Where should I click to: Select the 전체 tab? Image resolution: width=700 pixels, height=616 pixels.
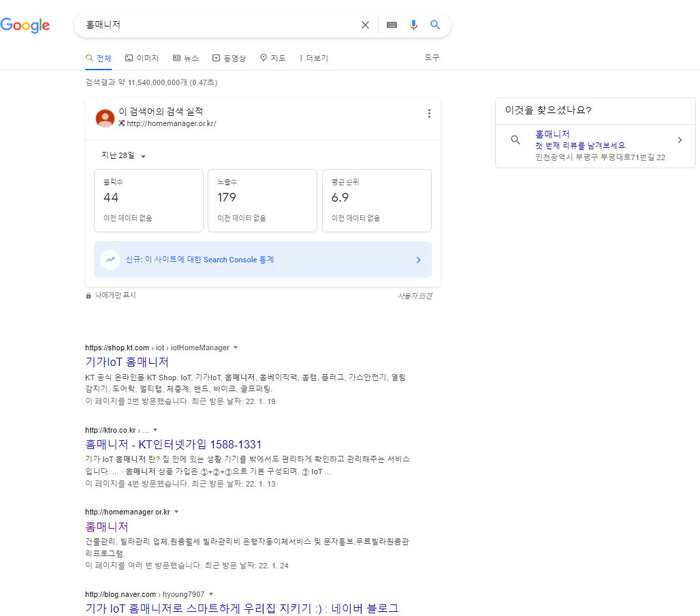coord(98,58)
